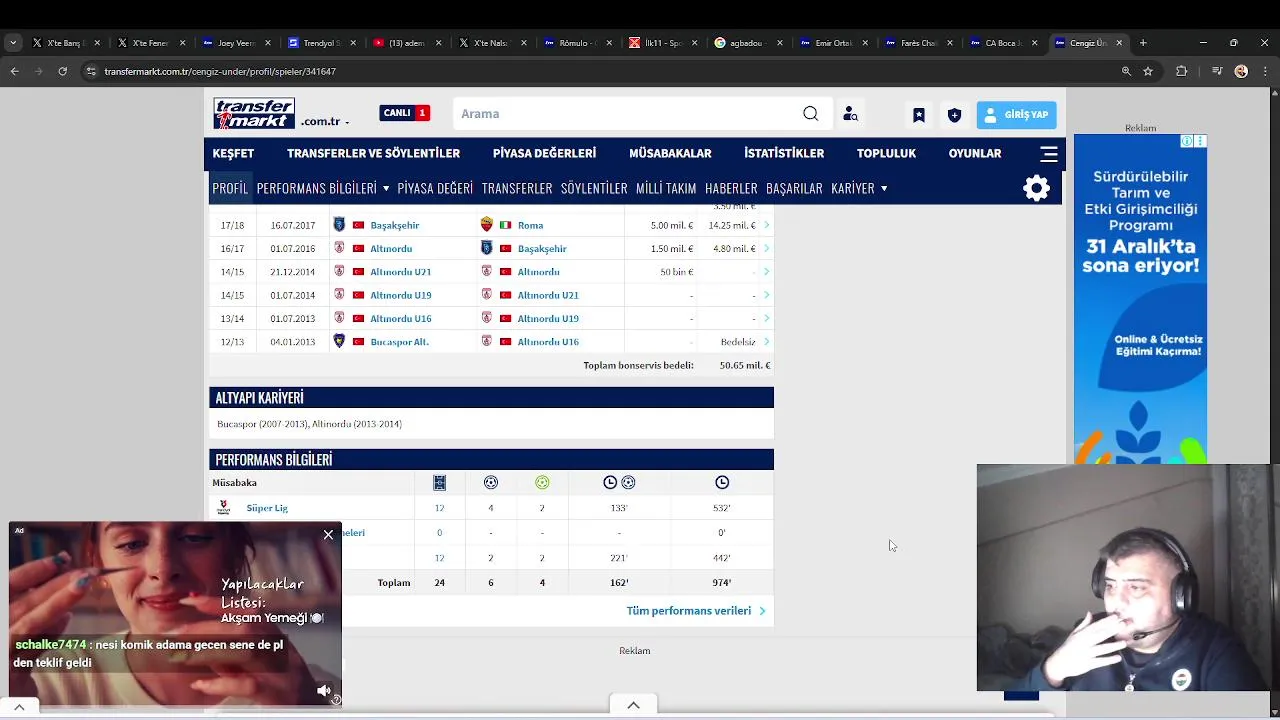Click the GİRİŞ YAP login button

[x=1016, y=114]
